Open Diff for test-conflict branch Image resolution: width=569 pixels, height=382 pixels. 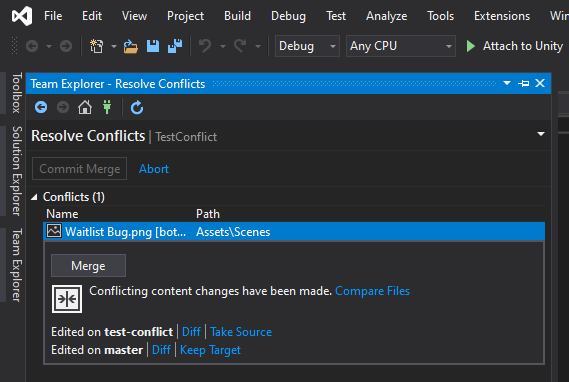pos(191,332)
